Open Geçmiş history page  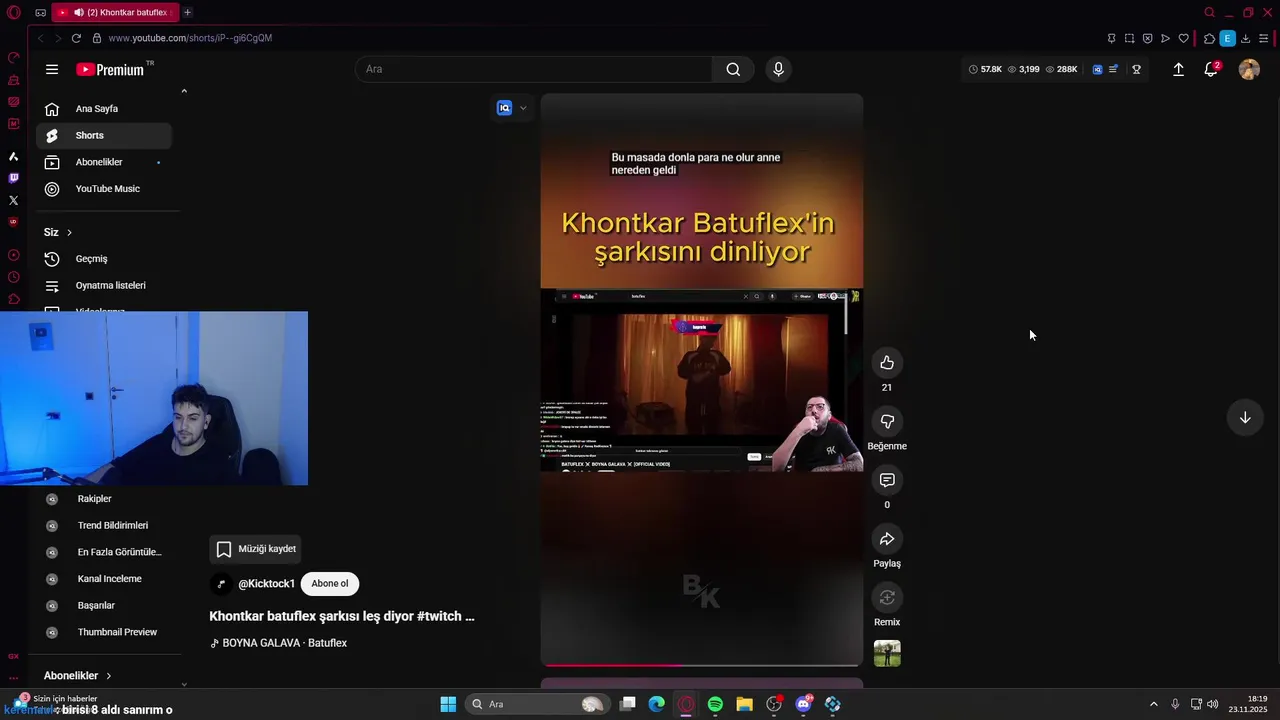[104, 259]
